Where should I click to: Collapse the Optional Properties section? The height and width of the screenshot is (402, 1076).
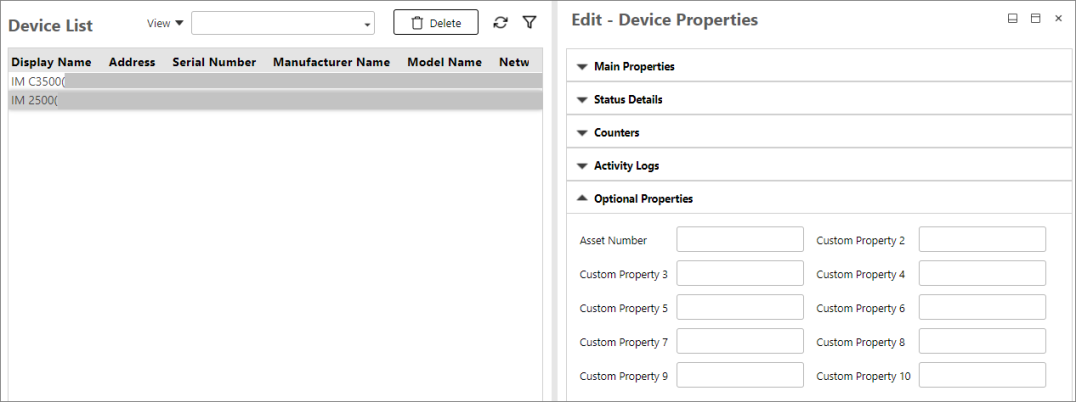point(643,199)
